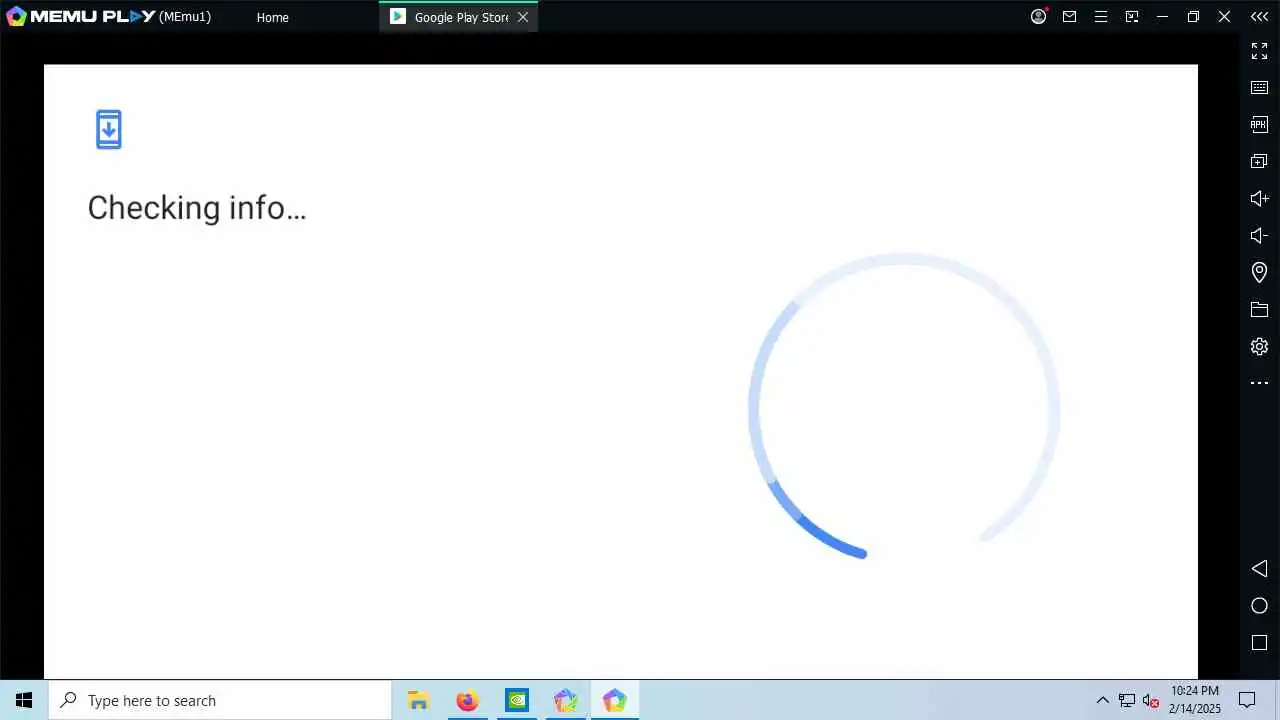Image resolution: width=1280 pixels, height=720 pixels.
Task: Open the clock showing 10:24 PM
Action: point(1195,700)
